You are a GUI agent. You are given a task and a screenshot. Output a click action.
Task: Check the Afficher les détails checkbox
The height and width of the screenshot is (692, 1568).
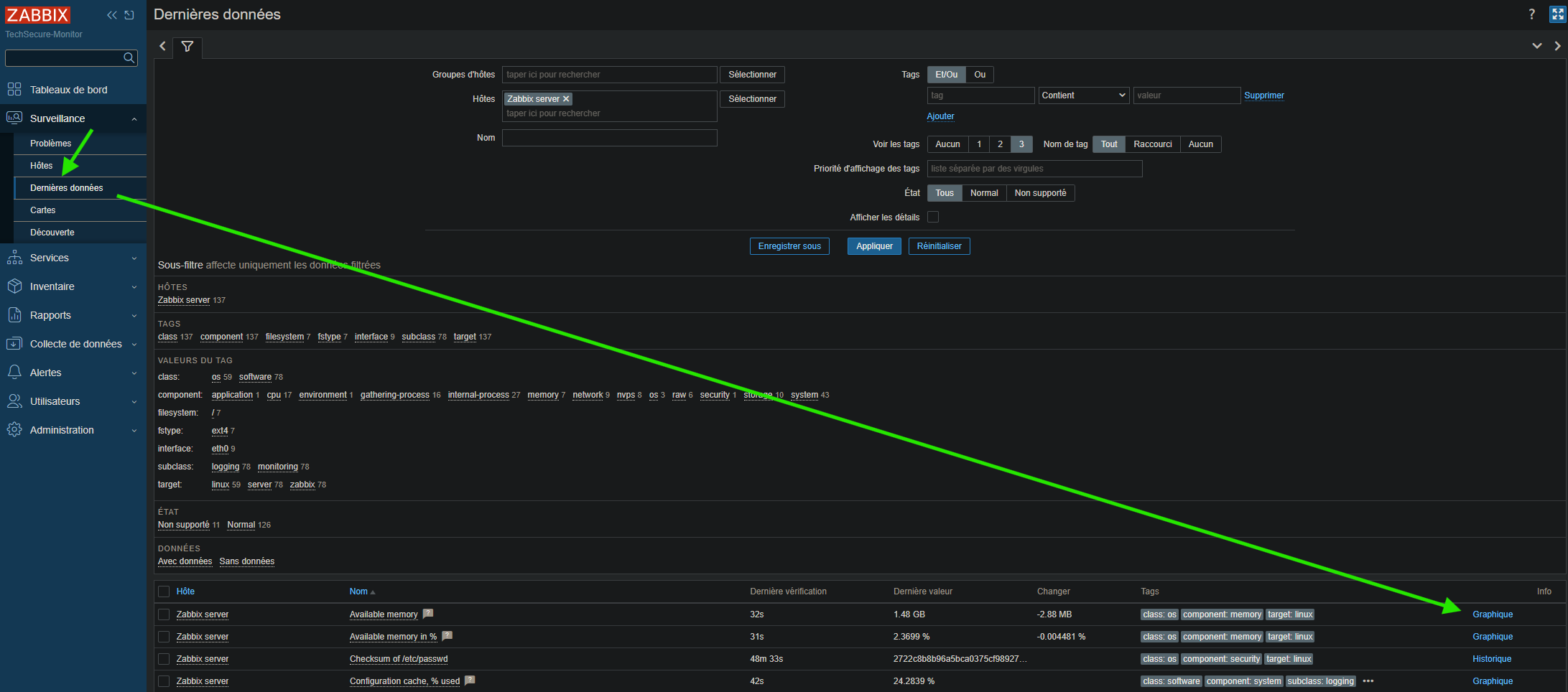933,217
